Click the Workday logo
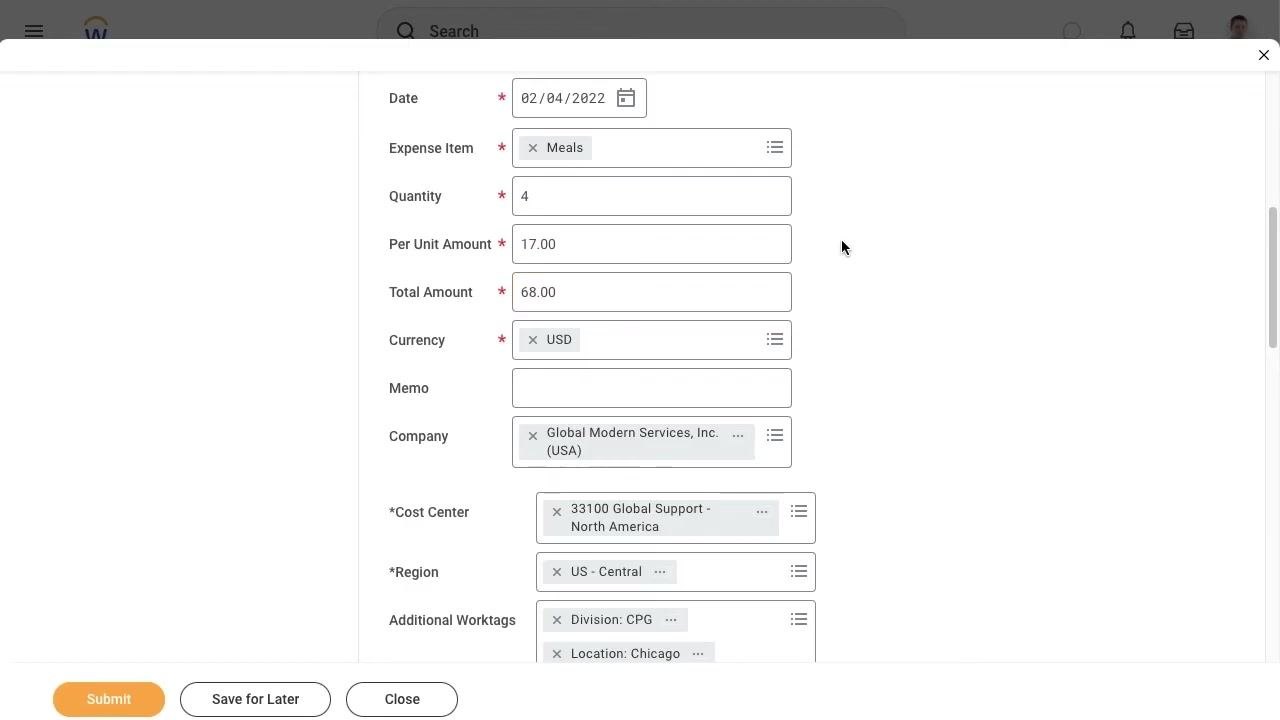 coord(96,28)
